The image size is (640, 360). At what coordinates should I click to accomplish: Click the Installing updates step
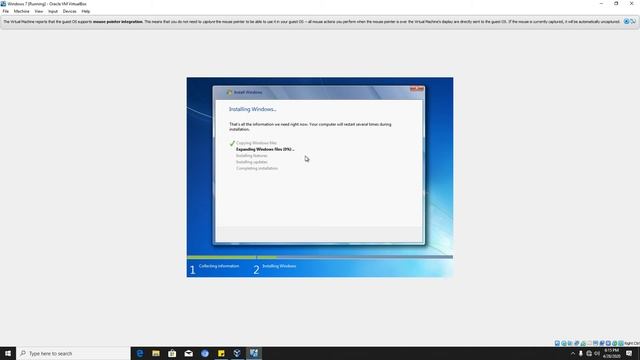[x=251, y=162]
